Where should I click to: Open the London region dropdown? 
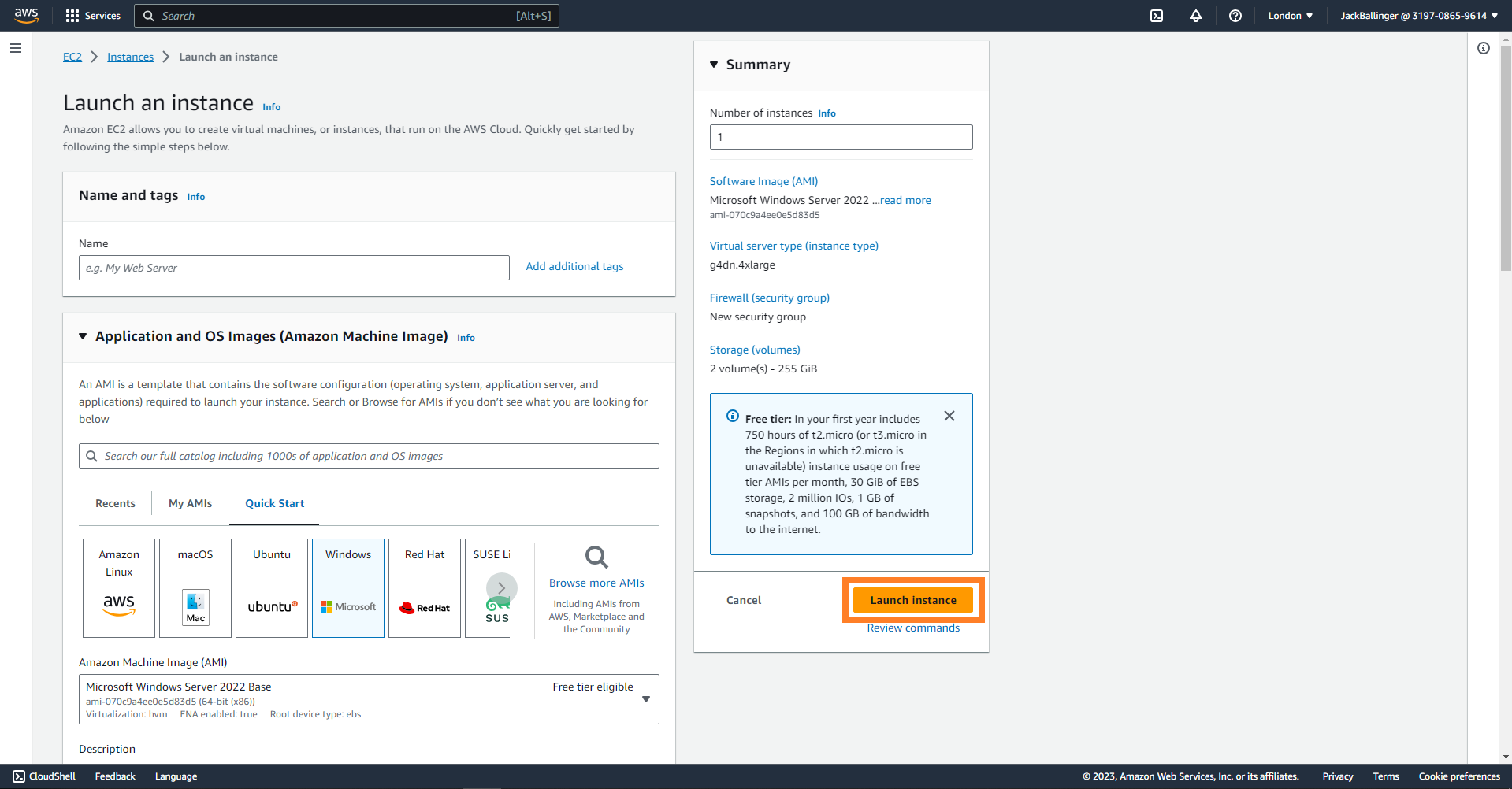pos(1290,16)
